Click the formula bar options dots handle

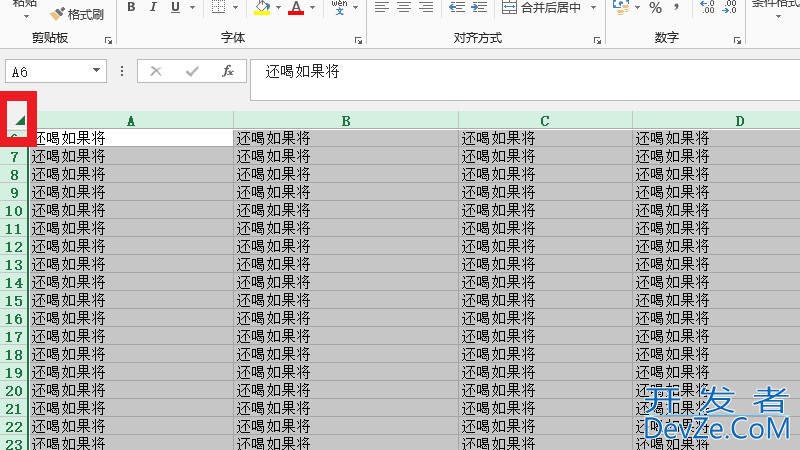121,71
